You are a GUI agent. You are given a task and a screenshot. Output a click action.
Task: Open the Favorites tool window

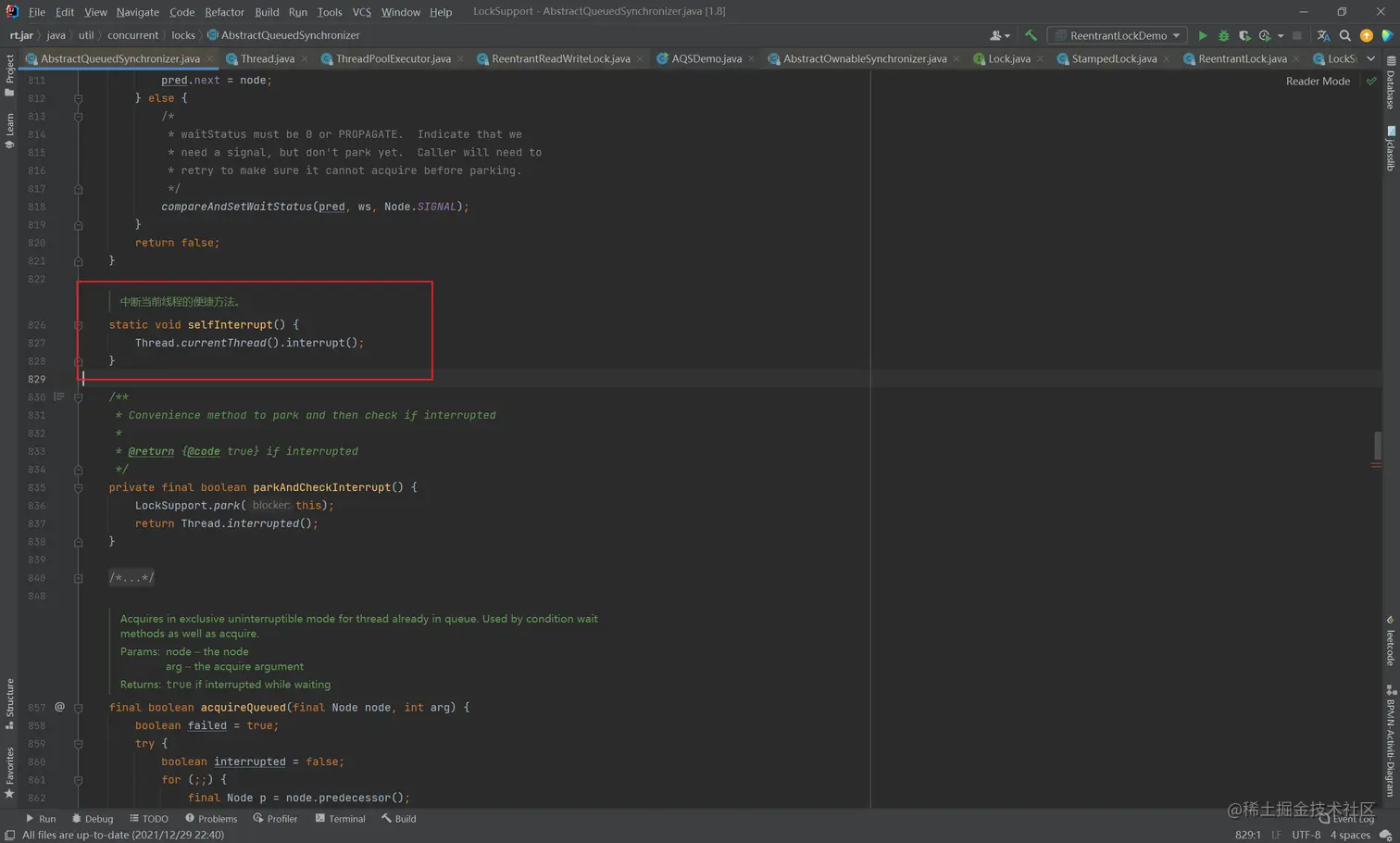point(9,773)
